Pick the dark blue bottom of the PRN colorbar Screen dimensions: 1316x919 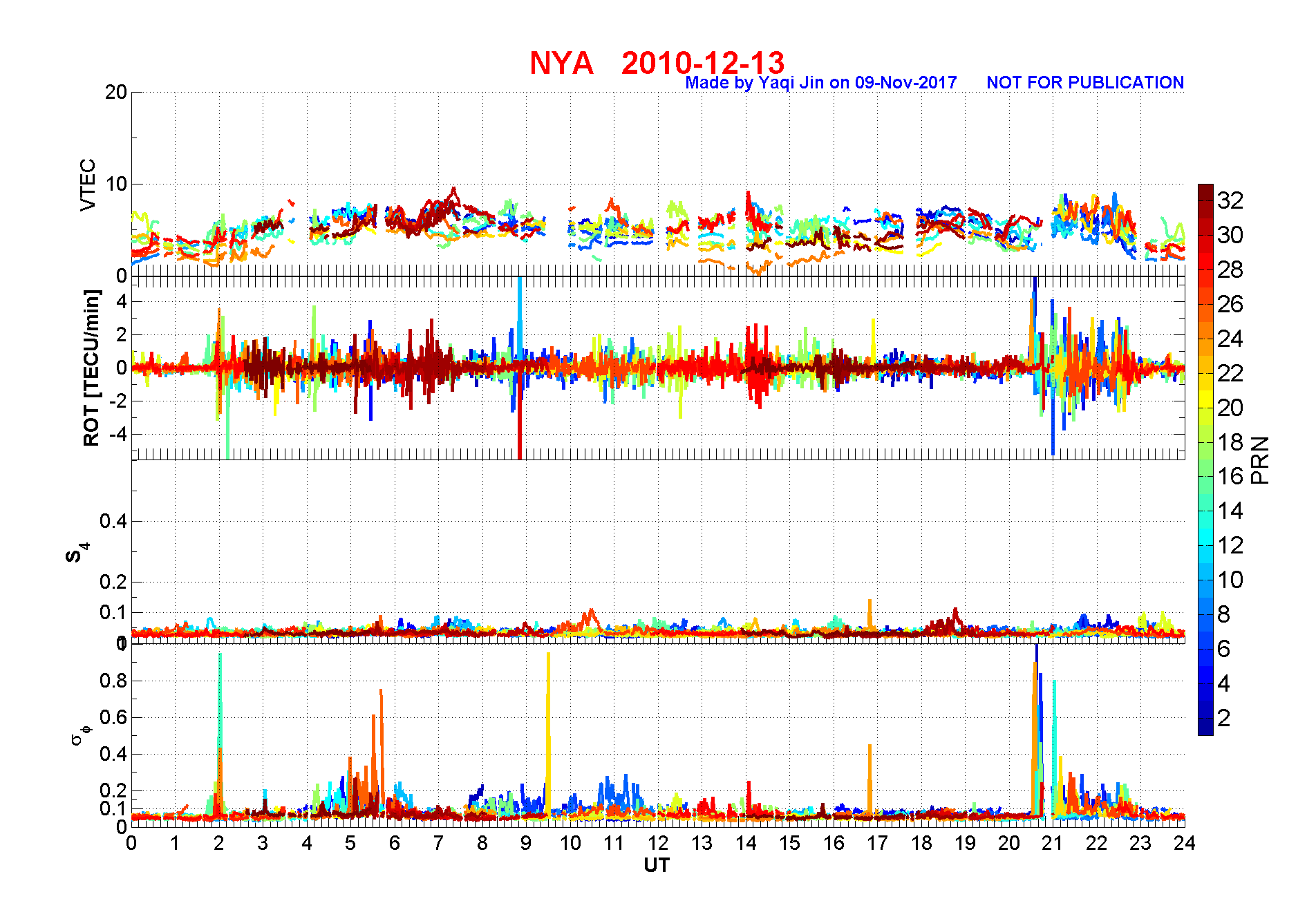[1205, 727]
